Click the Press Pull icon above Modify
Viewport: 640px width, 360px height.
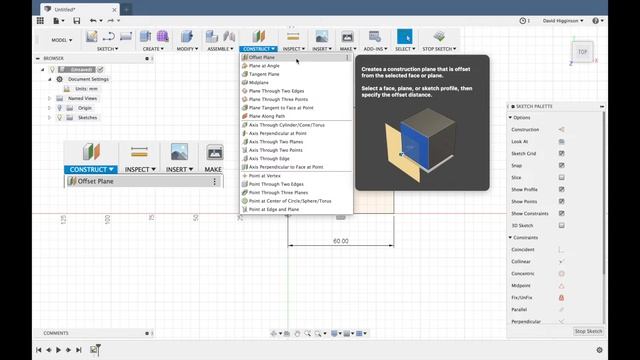coord(187,37)
